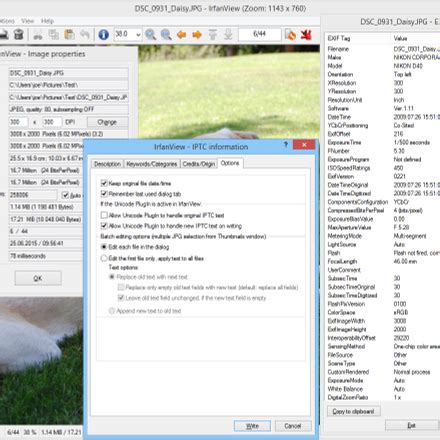Click the first 300 DPI input field
This screenshot has width=440, height=440.
[x=18, y=122]
